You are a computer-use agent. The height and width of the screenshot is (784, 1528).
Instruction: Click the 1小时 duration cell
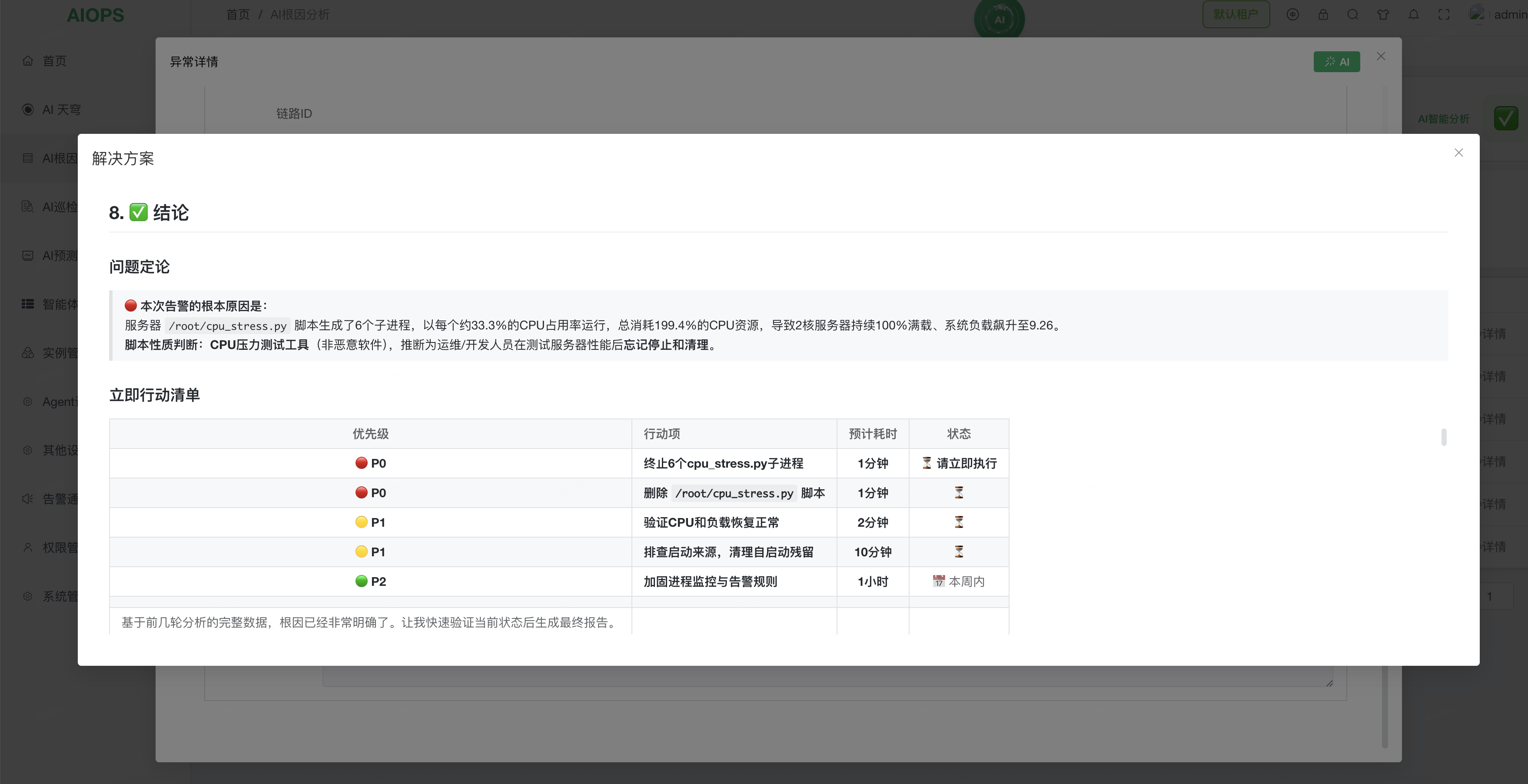(873, 582)
